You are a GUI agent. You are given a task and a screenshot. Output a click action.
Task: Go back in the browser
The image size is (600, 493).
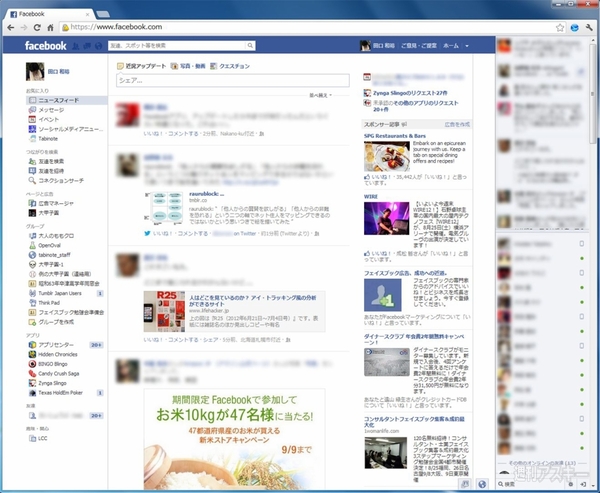(x=11, y=27)
